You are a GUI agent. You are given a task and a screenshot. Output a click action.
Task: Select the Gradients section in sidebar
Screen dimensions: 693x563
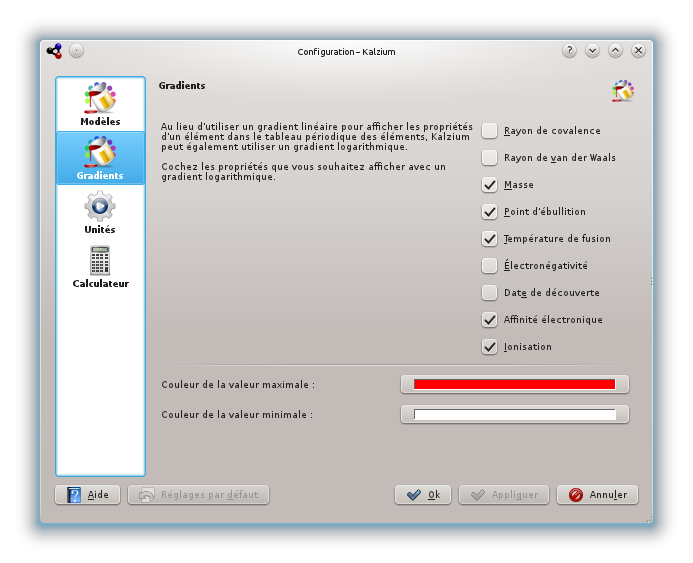[100, 159]
